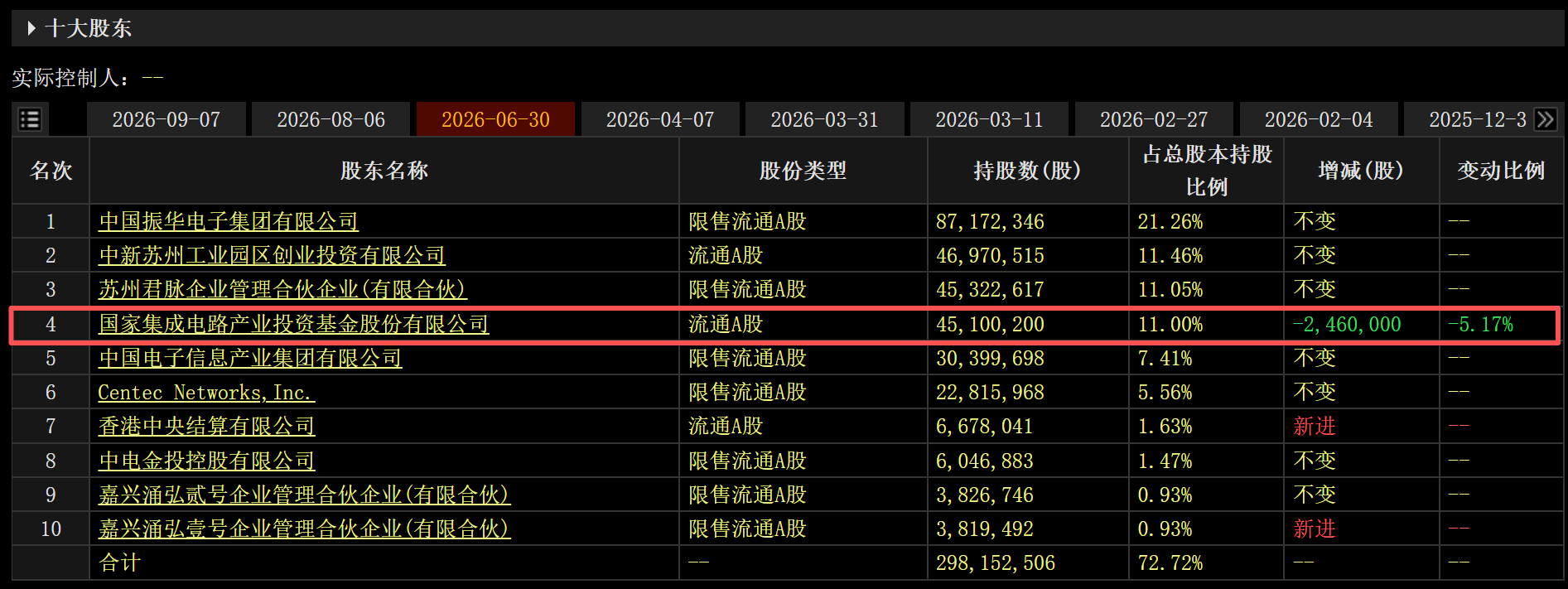Open 嘉兴涌弘壹号企业管理合伙企业 link
The width and height of the screenshot is (1568, 589).
[x=304, y=529]
